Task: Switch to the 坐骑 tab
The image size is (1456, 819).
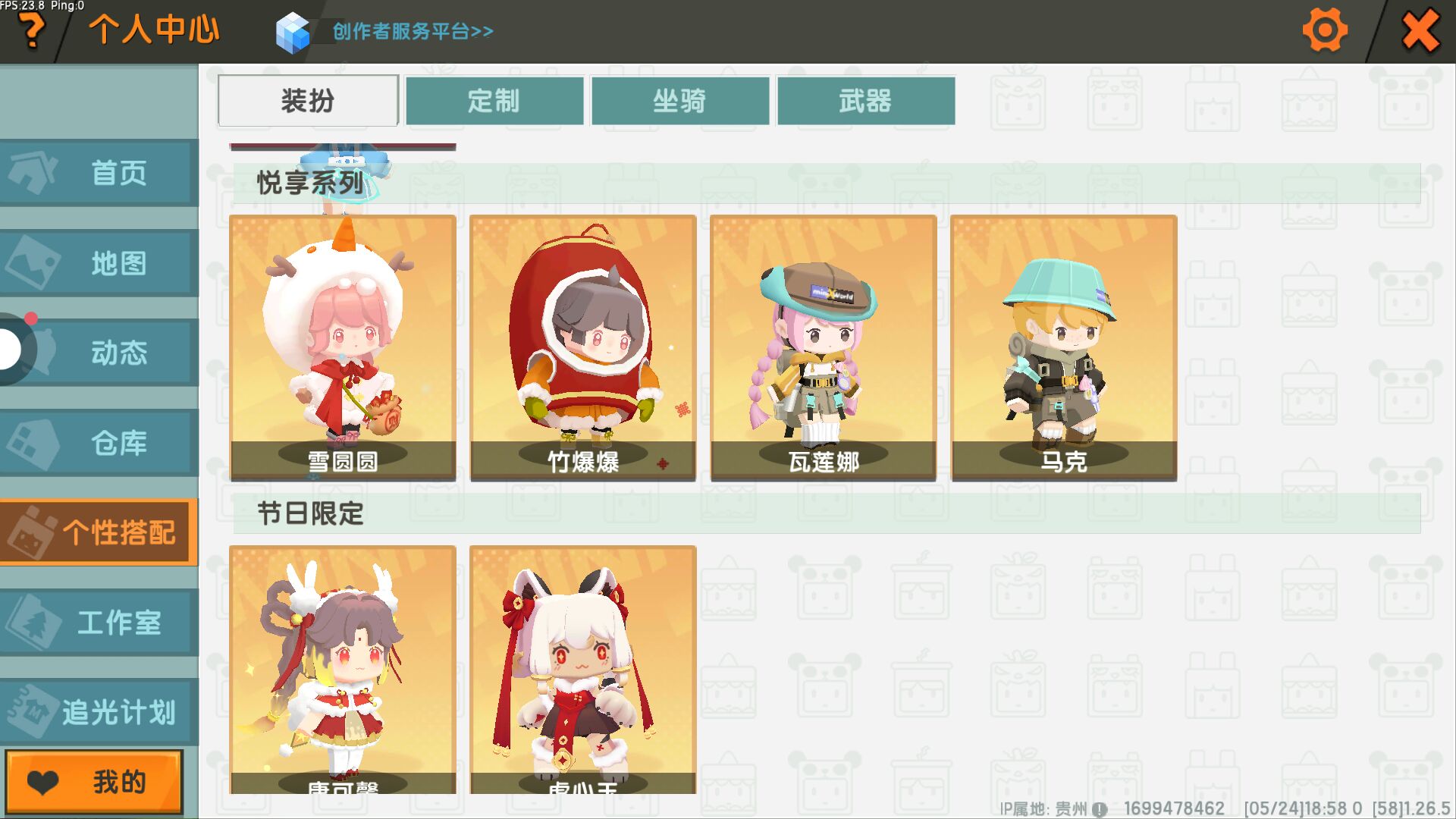Action: tap(680, 100)
